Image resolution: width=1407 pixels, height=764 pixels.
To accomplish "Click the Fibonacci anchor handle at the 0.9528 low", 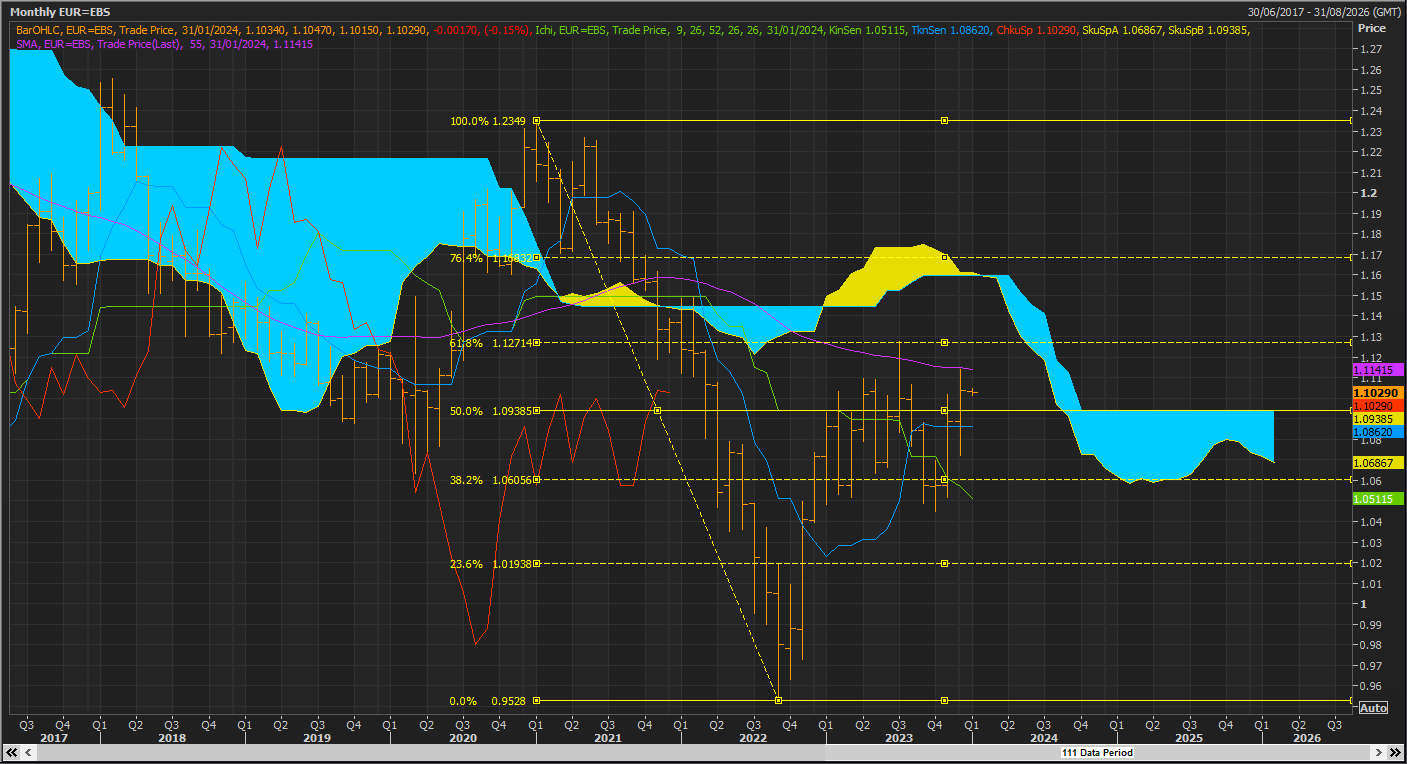I will (778, 700).
